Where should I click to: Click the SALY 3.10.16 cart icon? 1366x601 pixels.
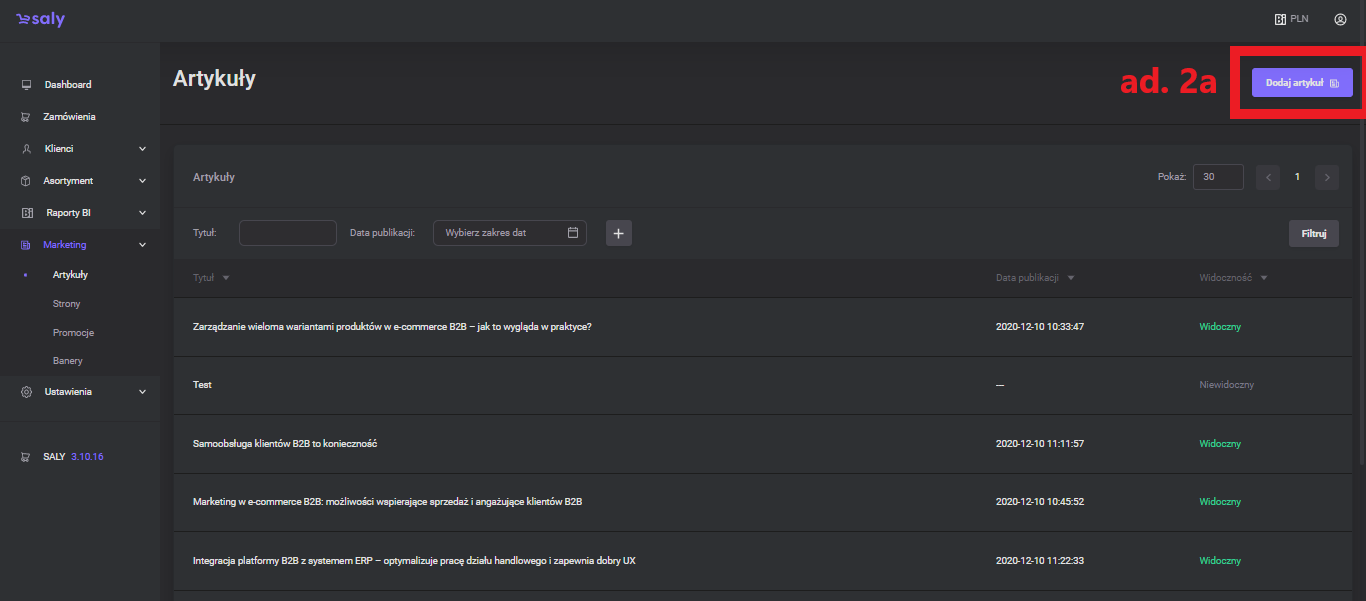click(x=26, y=457)
